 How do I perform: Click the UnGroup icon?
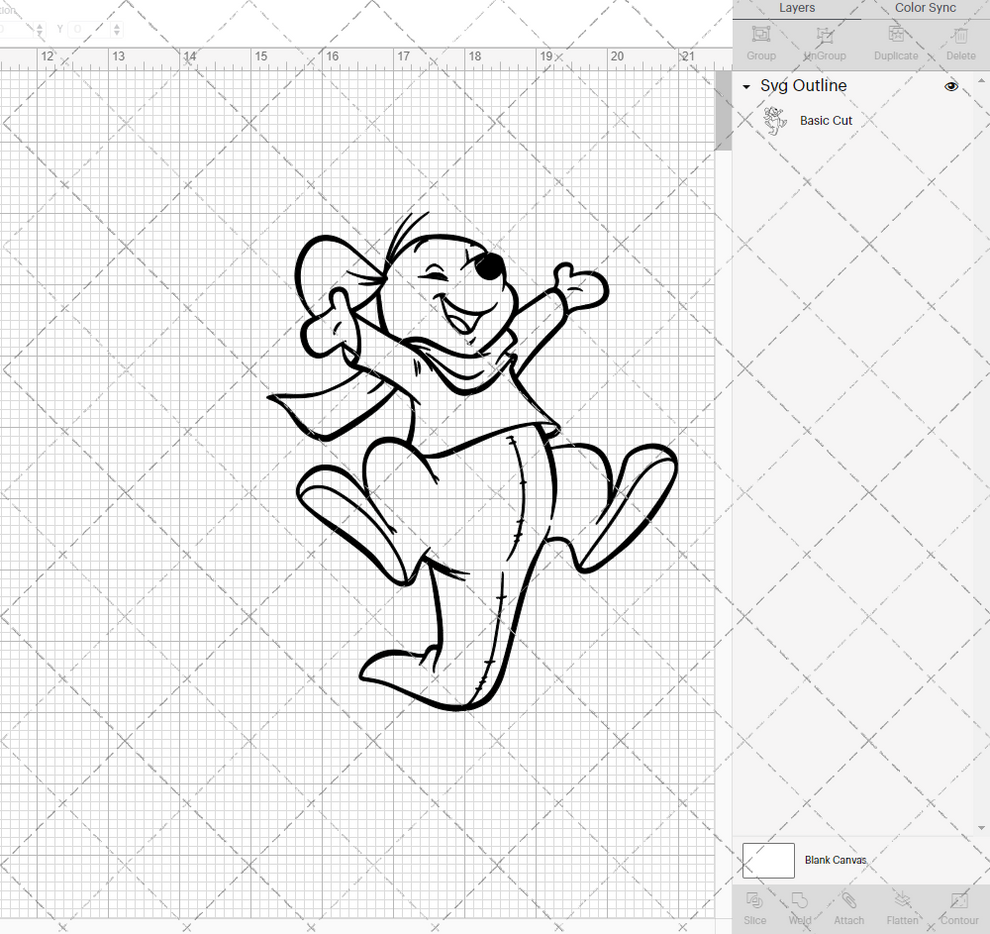824,42
